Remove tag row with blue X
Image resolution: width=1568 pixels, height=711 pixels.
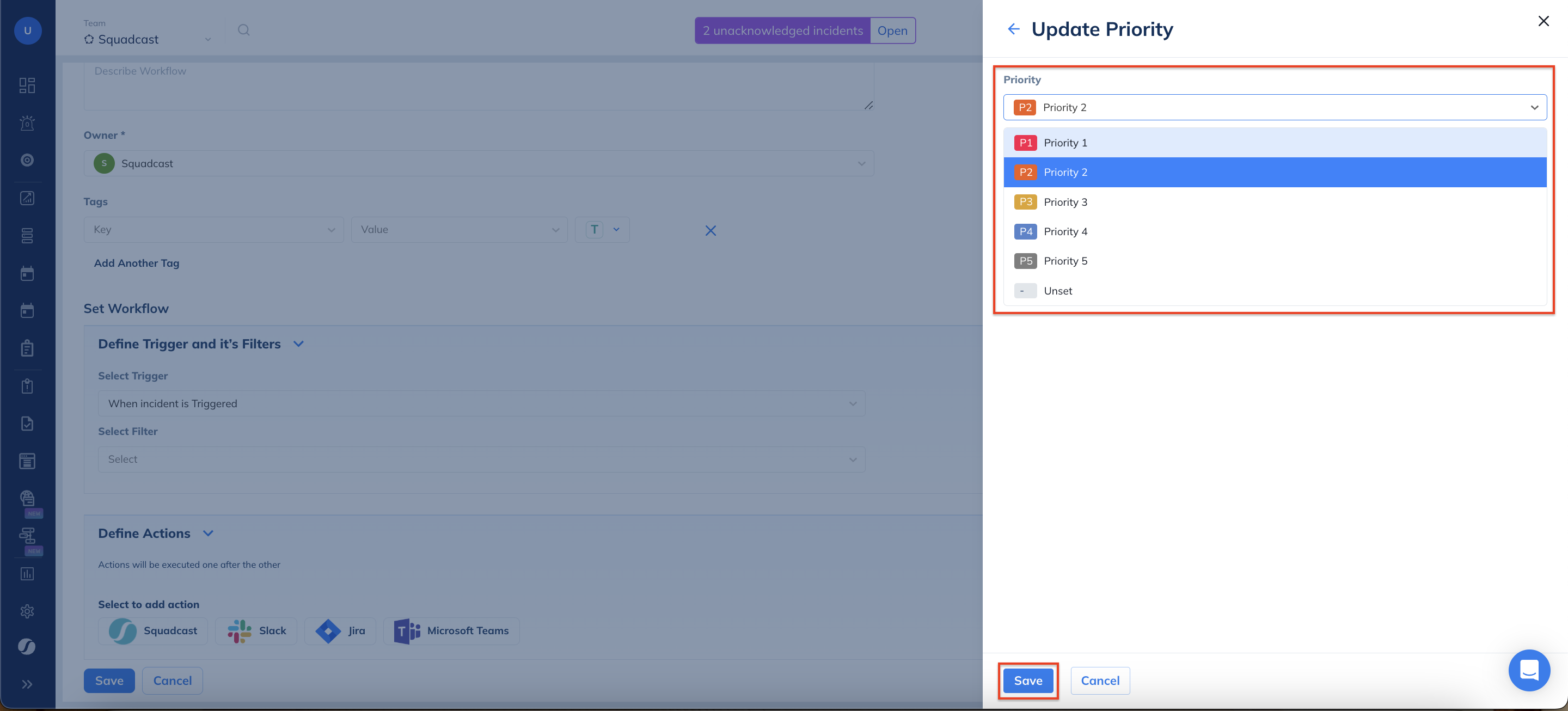(710, 231)
